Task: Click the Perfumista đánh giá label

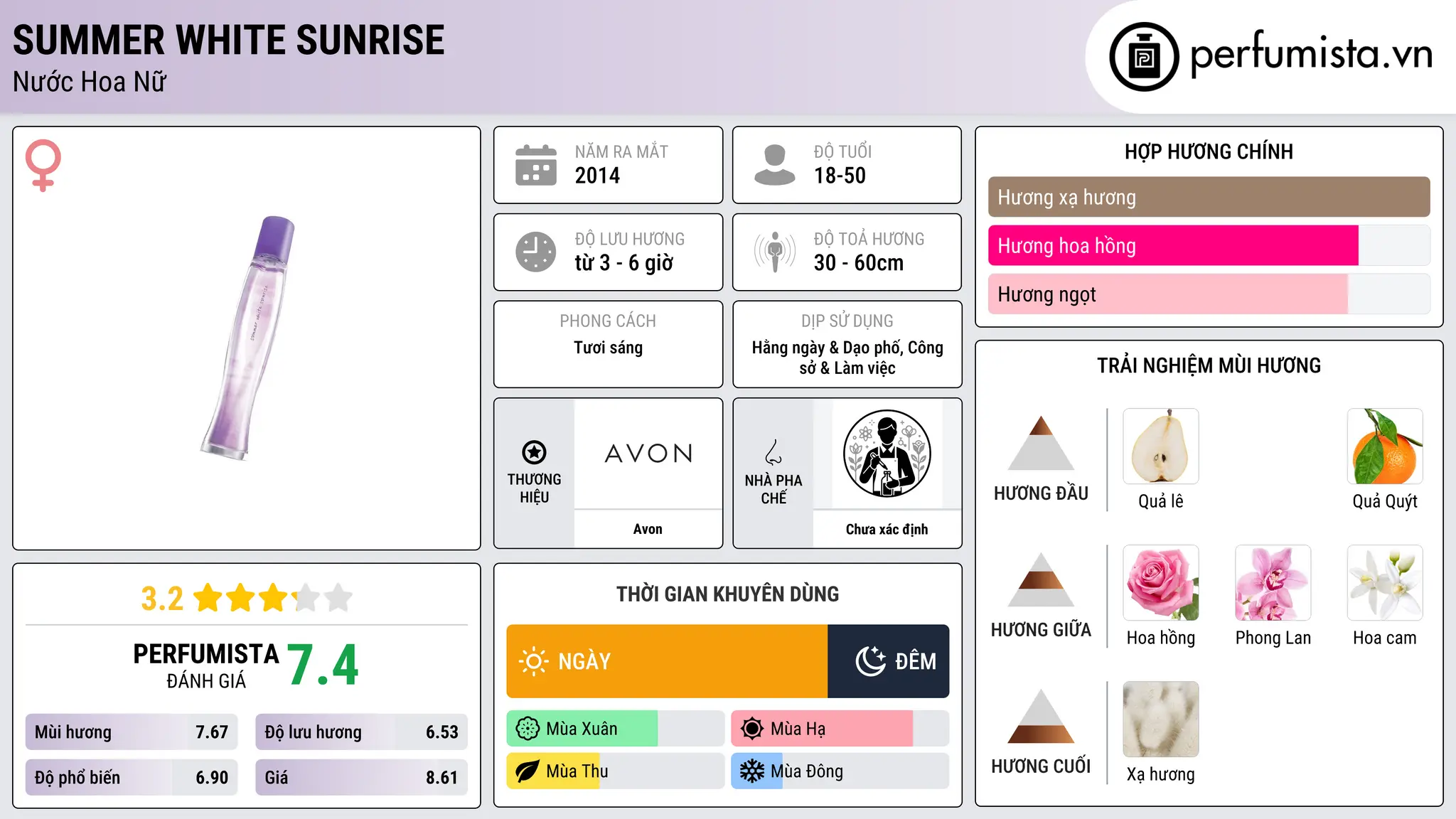Action: coord(206,665)
